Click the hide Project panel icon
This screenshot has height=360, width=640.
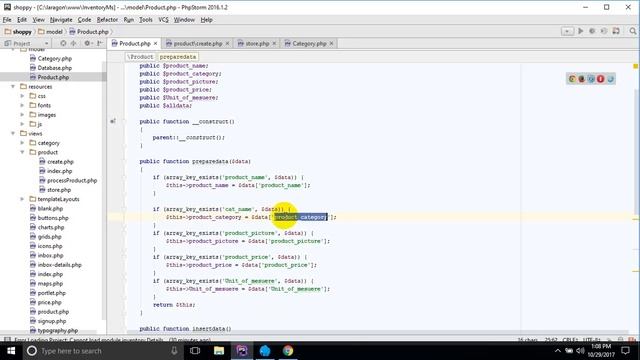[x=100, y=43]
